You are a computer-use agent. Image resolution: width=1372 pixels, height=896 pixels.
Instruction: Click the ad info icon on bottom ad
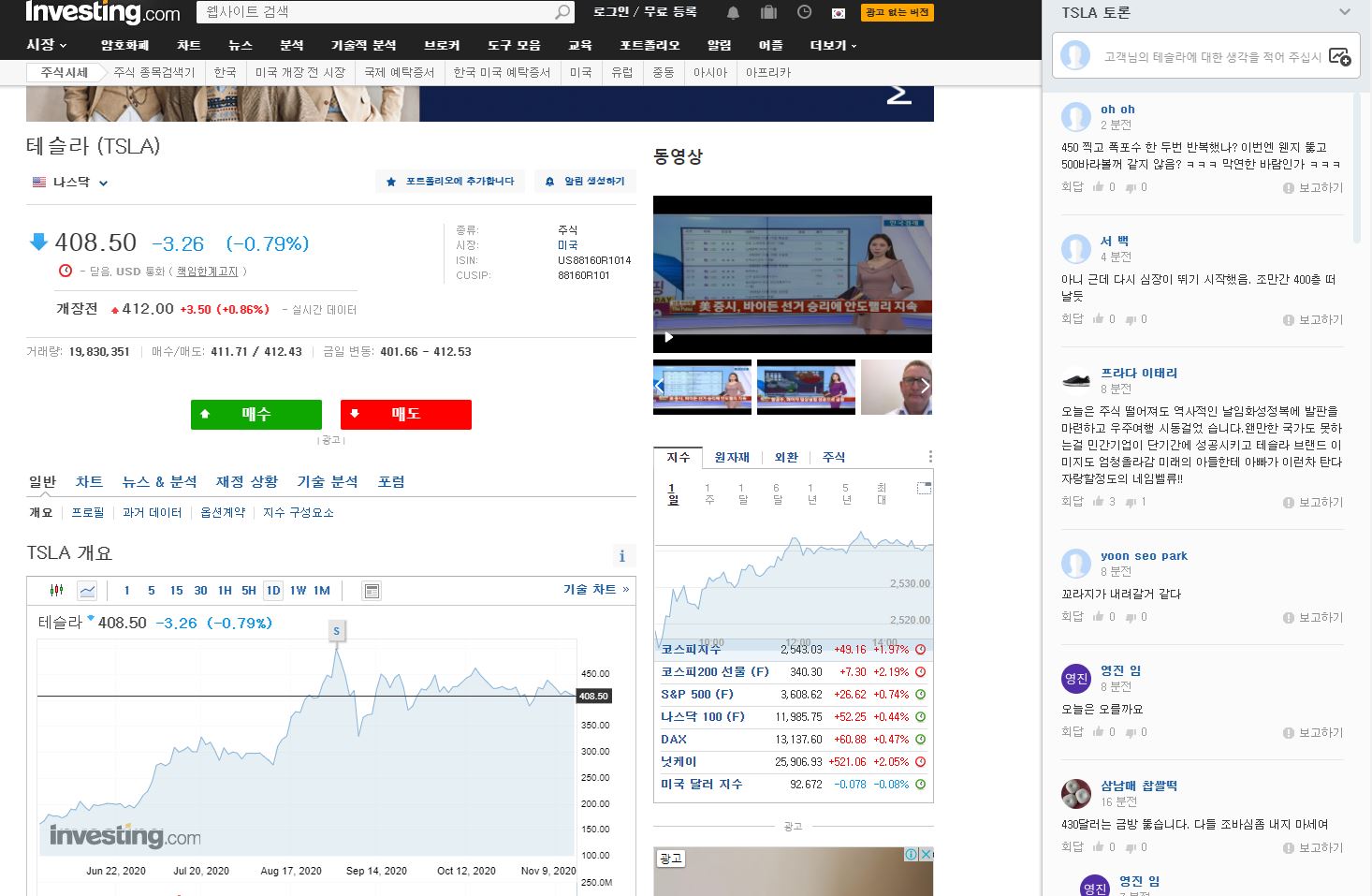911,854
